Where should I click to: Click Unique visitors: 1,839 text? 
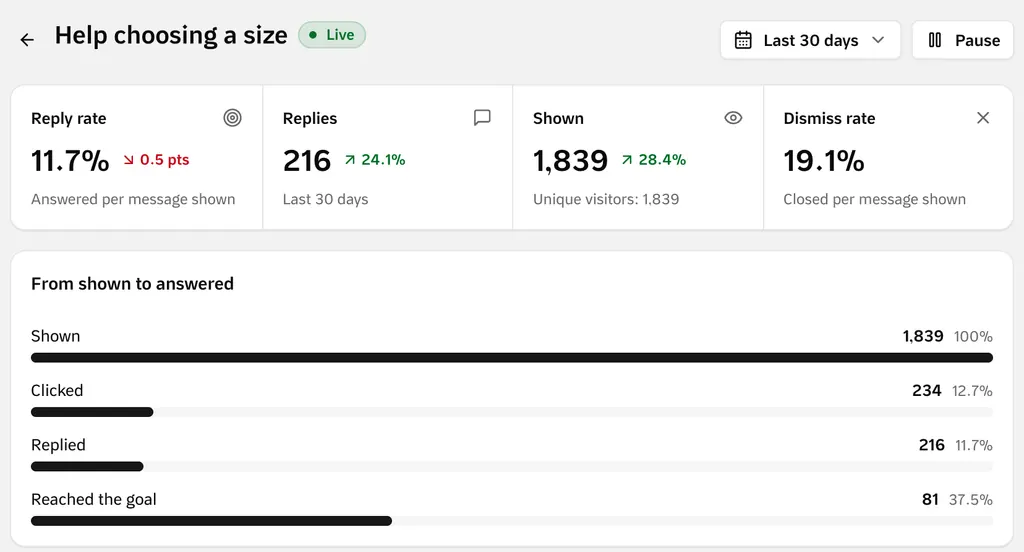pyautogui.click(x=606, y=199)
